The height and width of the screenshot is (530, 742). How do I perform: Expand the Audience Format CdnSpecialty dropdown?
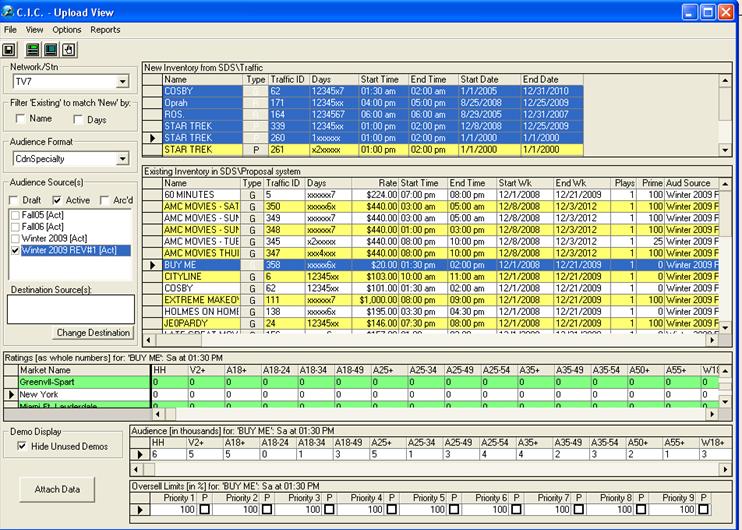pyautogui.click(x=123, y=158)
